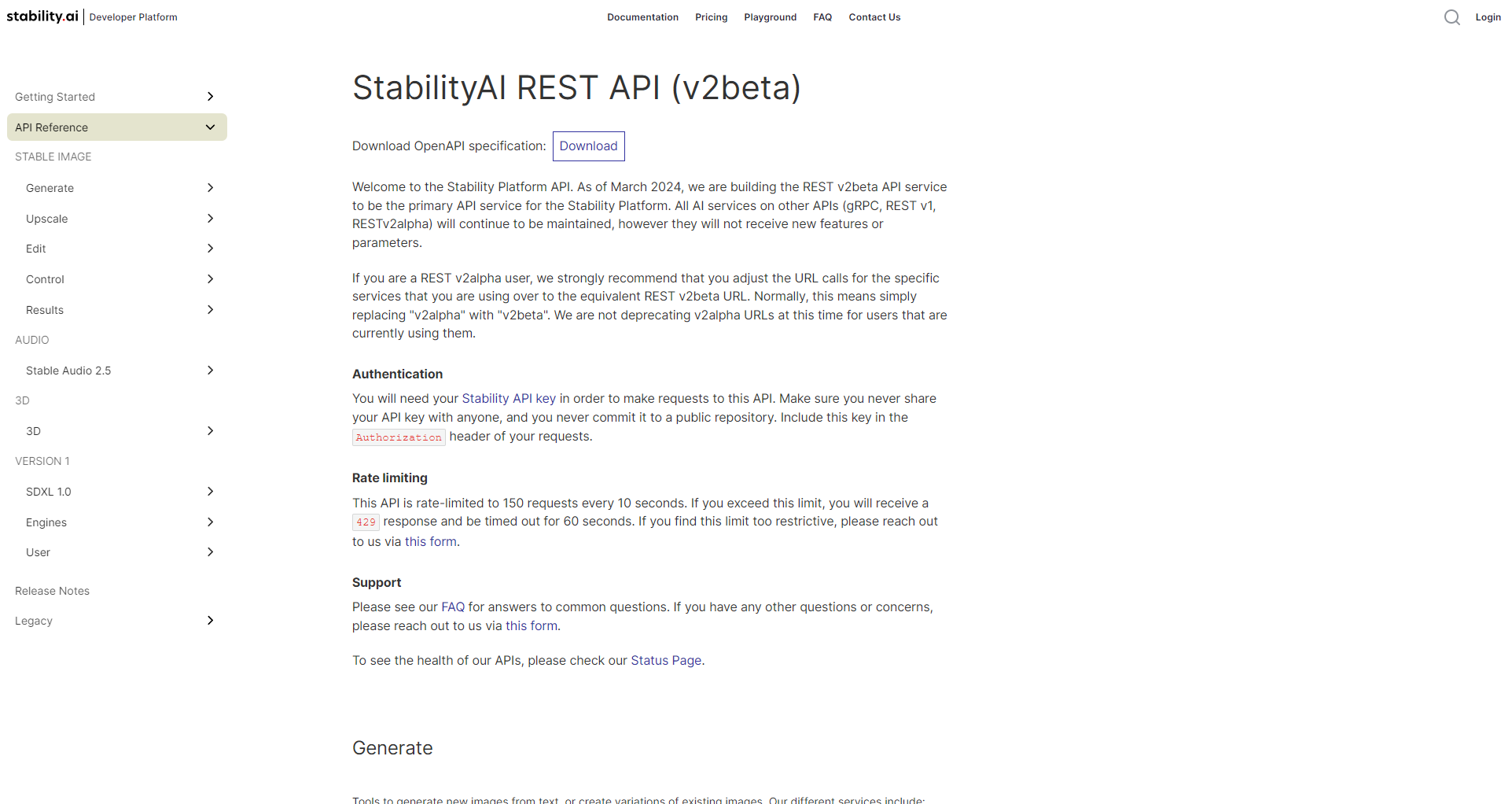This screenshot has height=804, width=1512.
Task: Open the Pricing page from the header
Action: click(711, 17)
